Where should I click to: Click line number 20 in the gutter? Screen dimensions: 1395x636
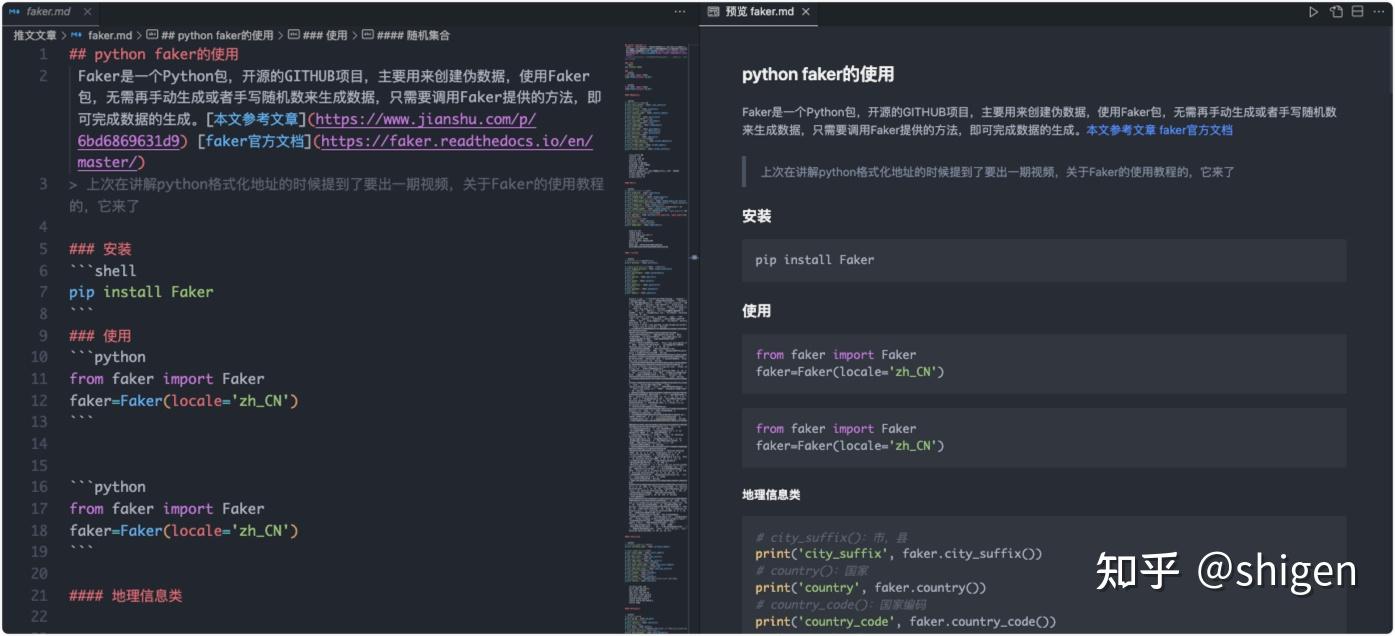39,574
